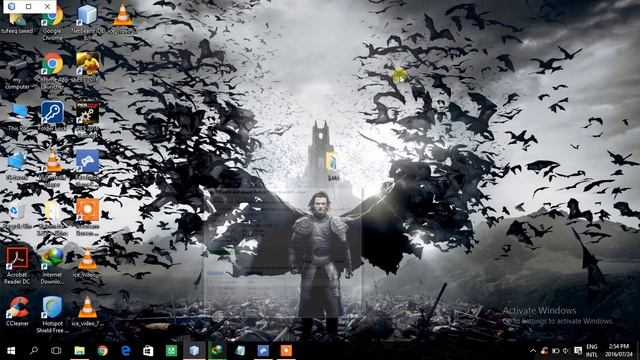Launch Google Chrome from the taskbar
Screen dimensions: 640x360
pyautogui.click(x=102, y=351)
